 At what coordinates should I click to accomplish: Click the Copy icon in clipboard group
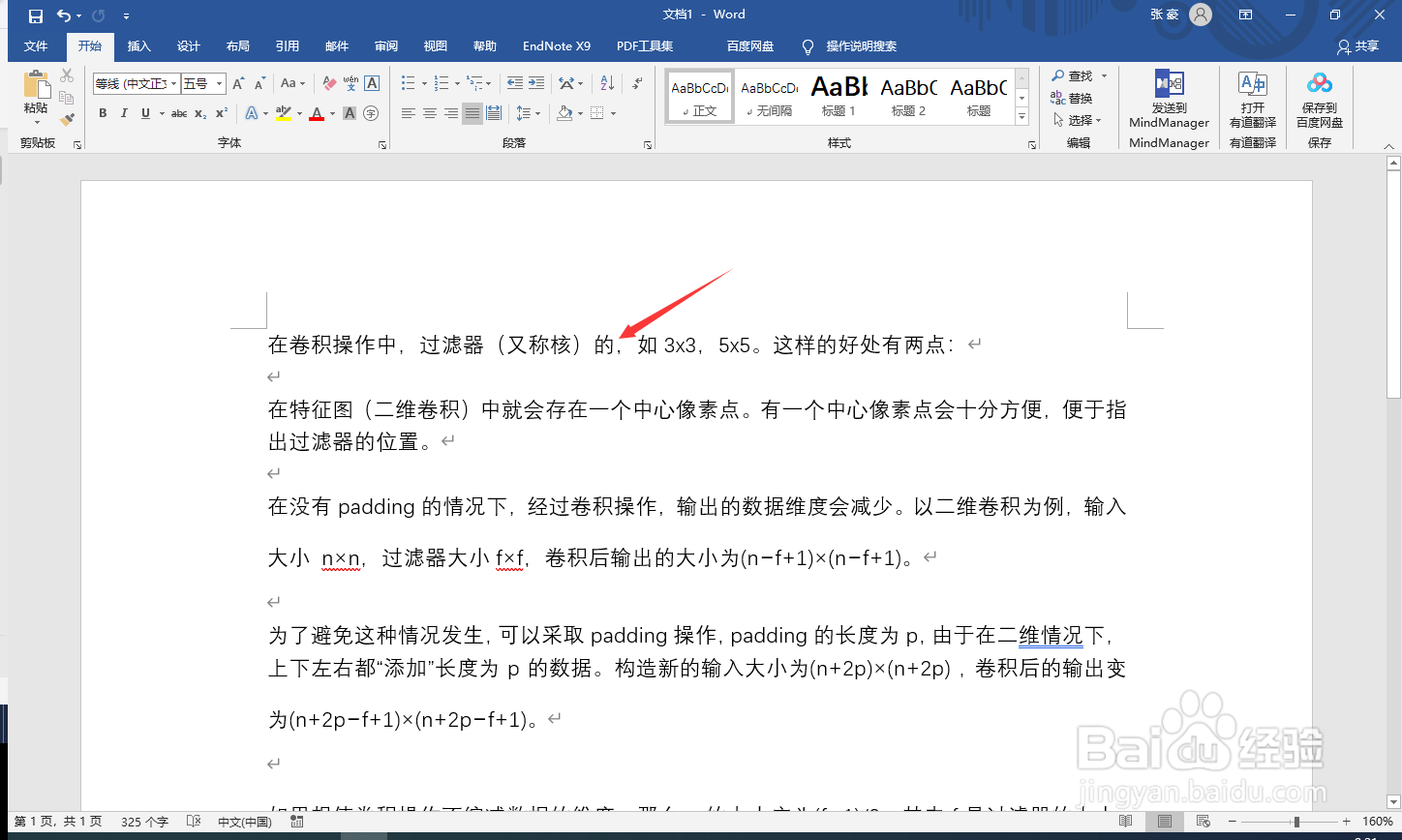pos(67,98)
